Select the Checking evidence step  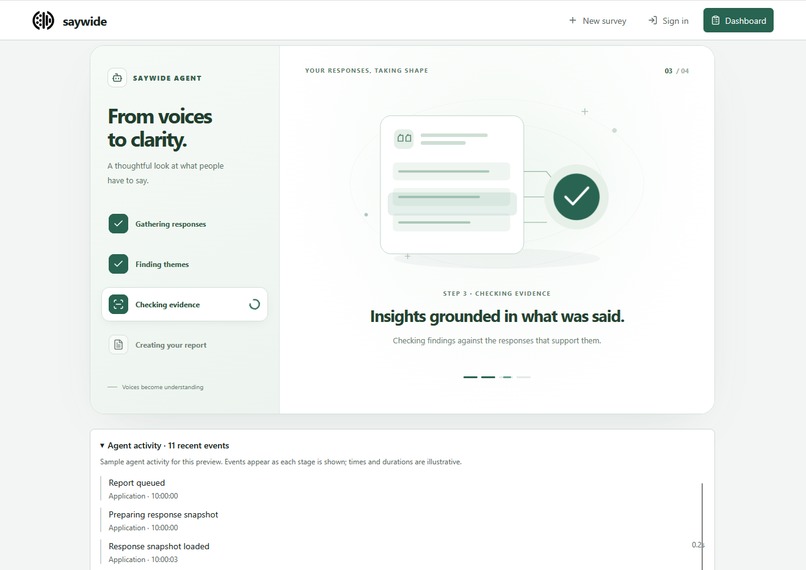click(x=185, y=304)
